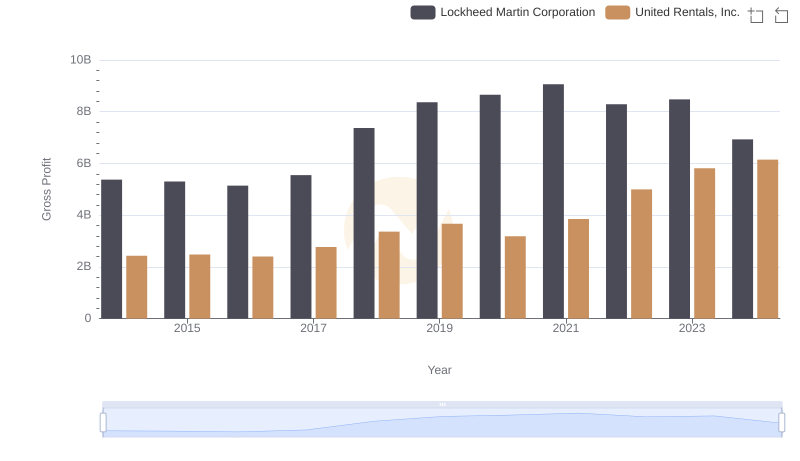Select United Rentals bar for 2023
Viewport: 800px width, 461px height.
coord(705,243)
